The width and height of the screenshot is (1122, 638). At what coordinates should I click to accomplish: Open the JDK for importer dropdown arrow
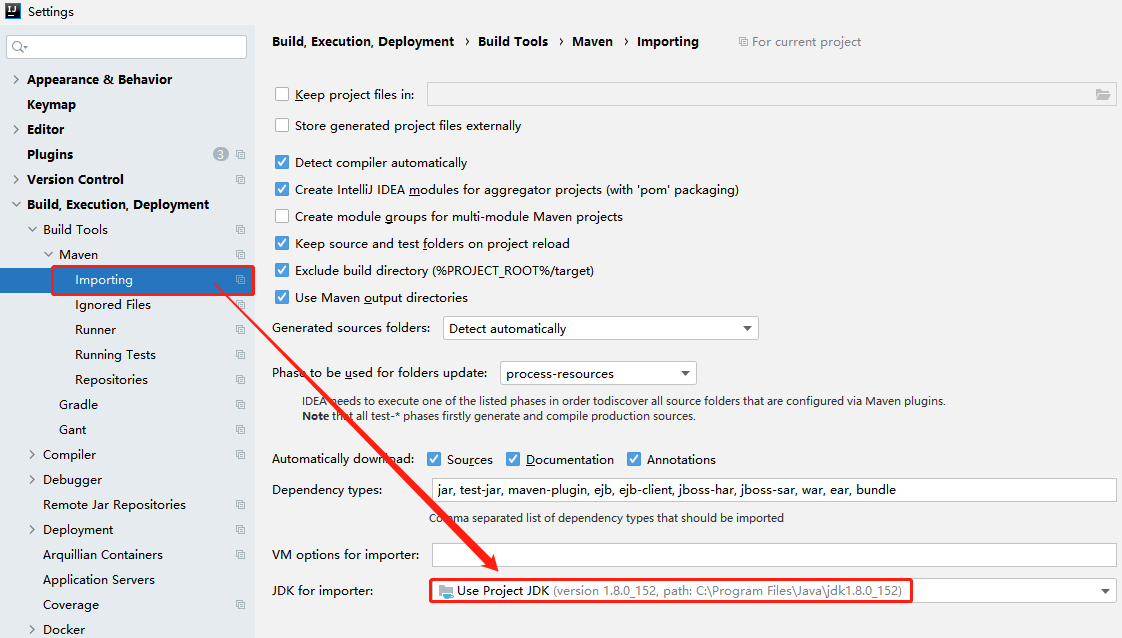pyautogui.click(x=1105, y=592)
